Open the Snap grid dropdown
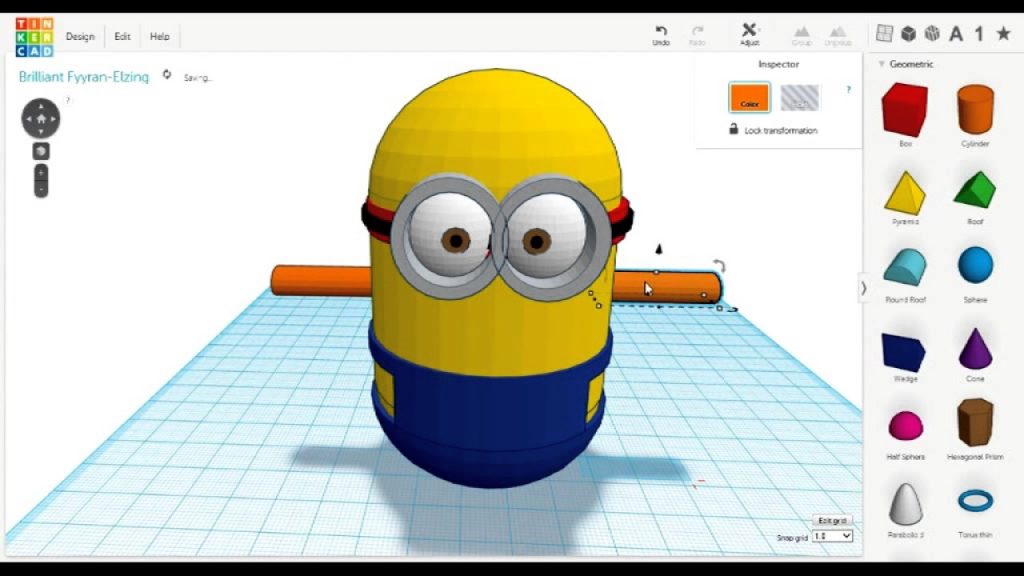The width and height of the screenshot is (1024, 576). tap(831, 536)
